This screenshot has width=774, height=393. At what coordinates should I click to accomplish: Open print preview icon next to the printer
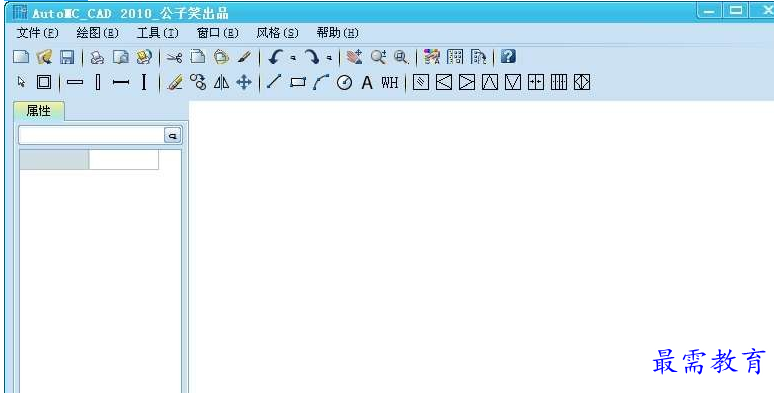[x=120, y=57]
